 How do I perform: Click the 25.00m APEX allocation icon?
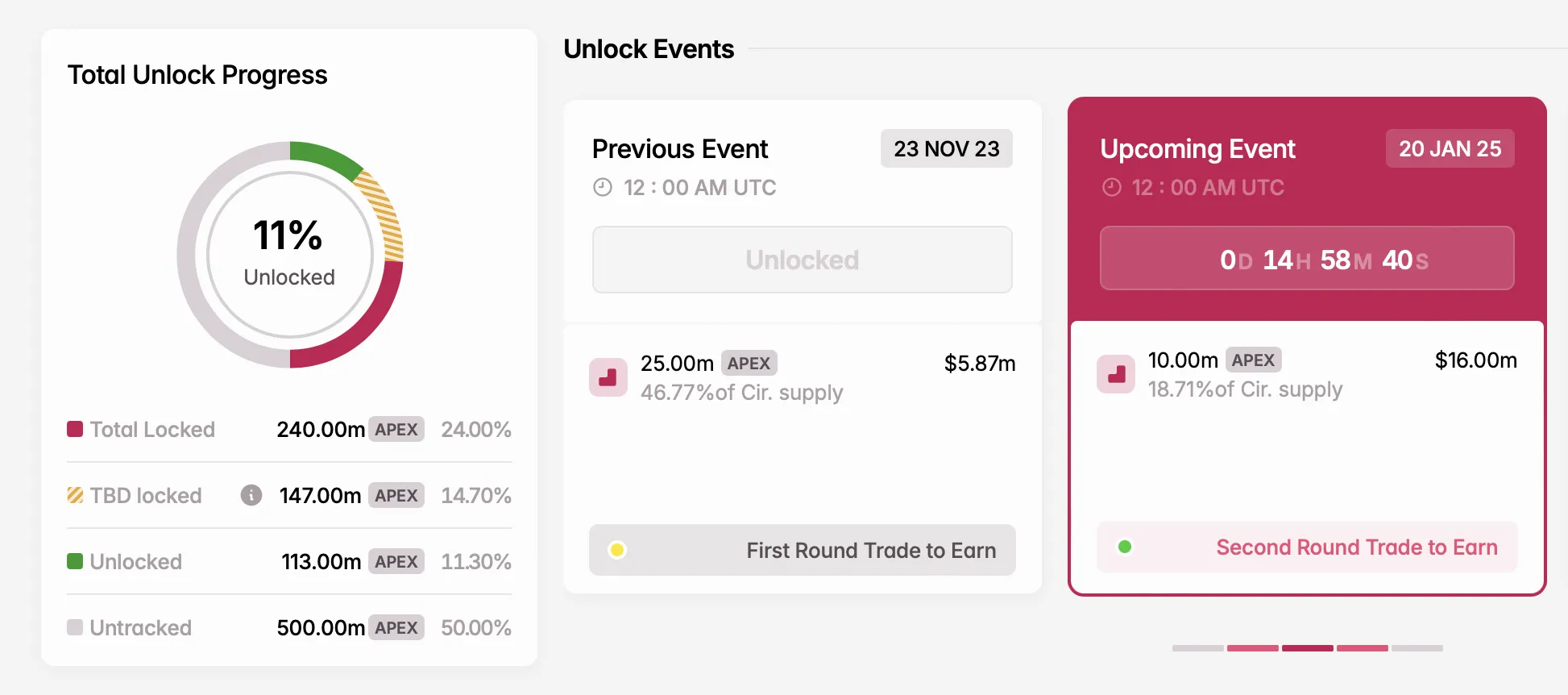tap(608, 377)
